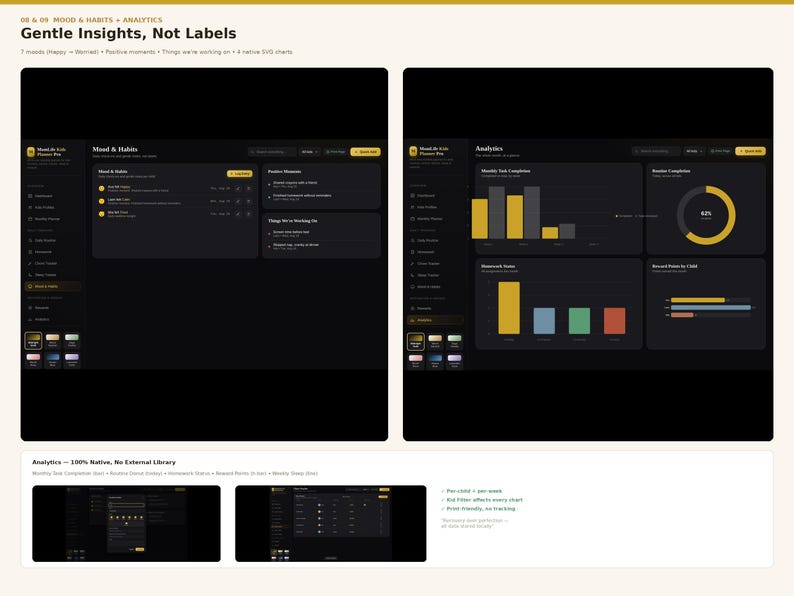Open Dashboard label in Analytics screenshot sidebar
Viewport: 794px width, 596px height.
426,195
